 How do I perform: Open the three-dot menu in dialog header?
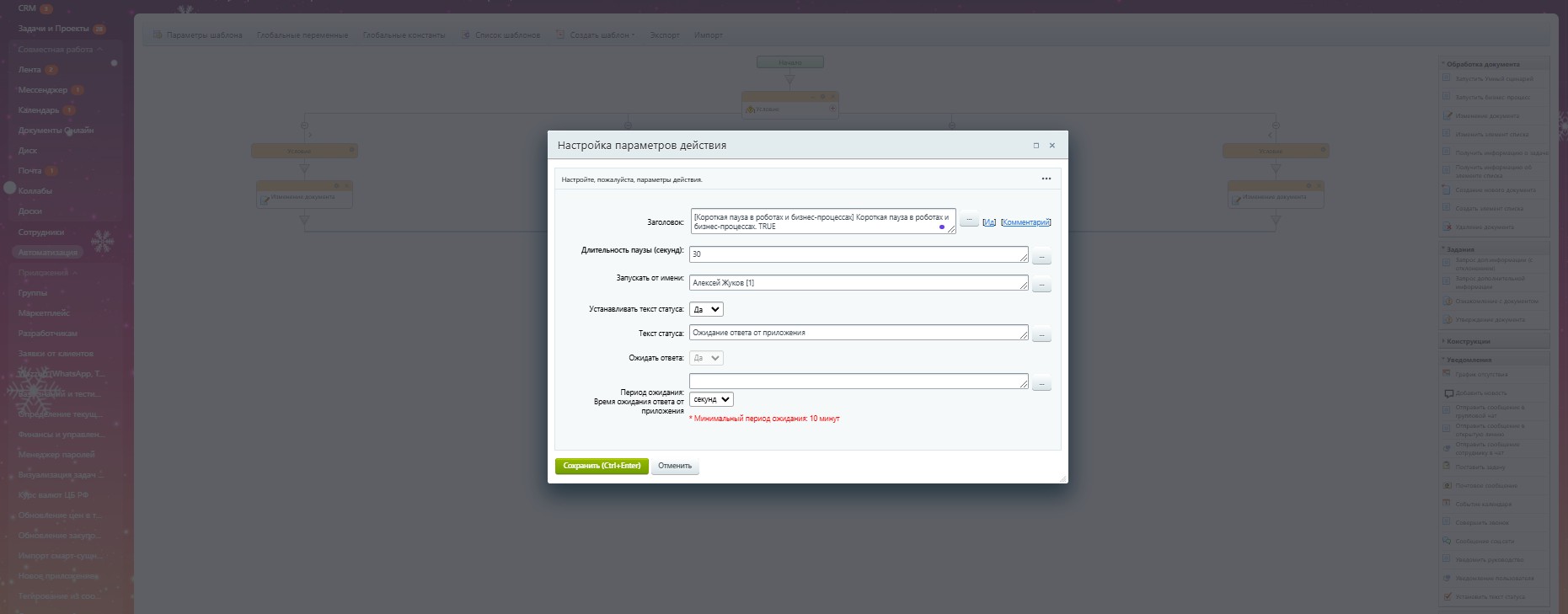[1046, 179]
